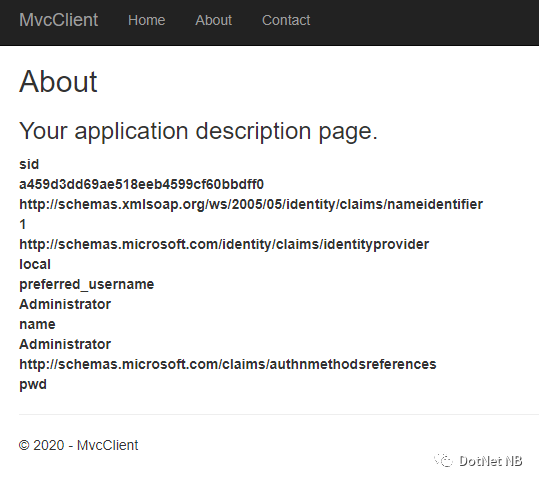Click the DotNet NB watermark icon

click(x=443, y=460)
